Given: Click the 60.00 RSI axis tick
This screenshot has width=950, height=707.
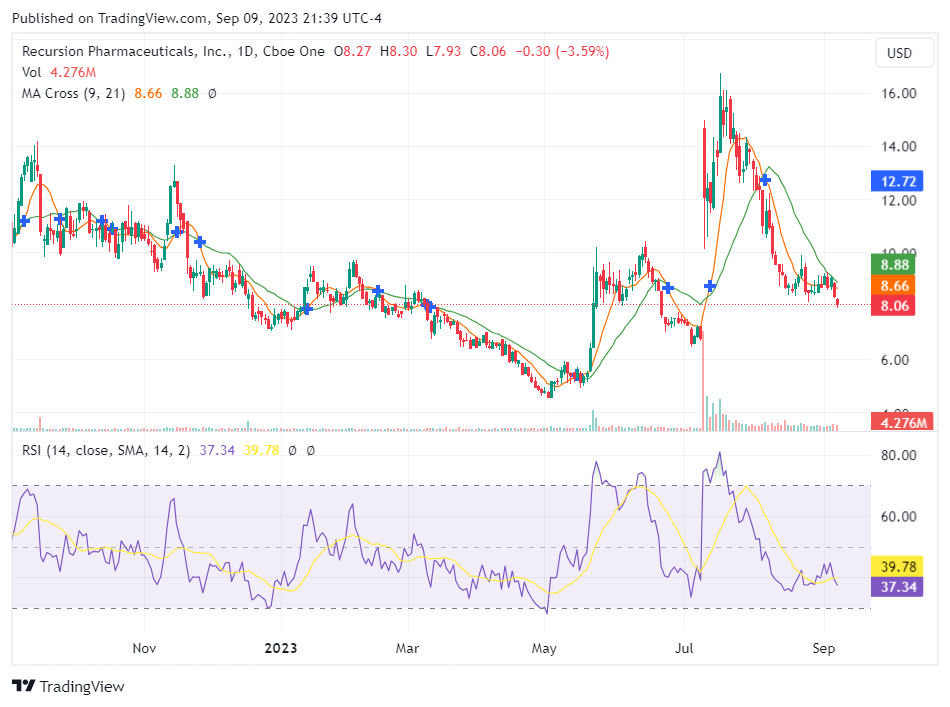Looking at the screenshot, I should (899, 517).
